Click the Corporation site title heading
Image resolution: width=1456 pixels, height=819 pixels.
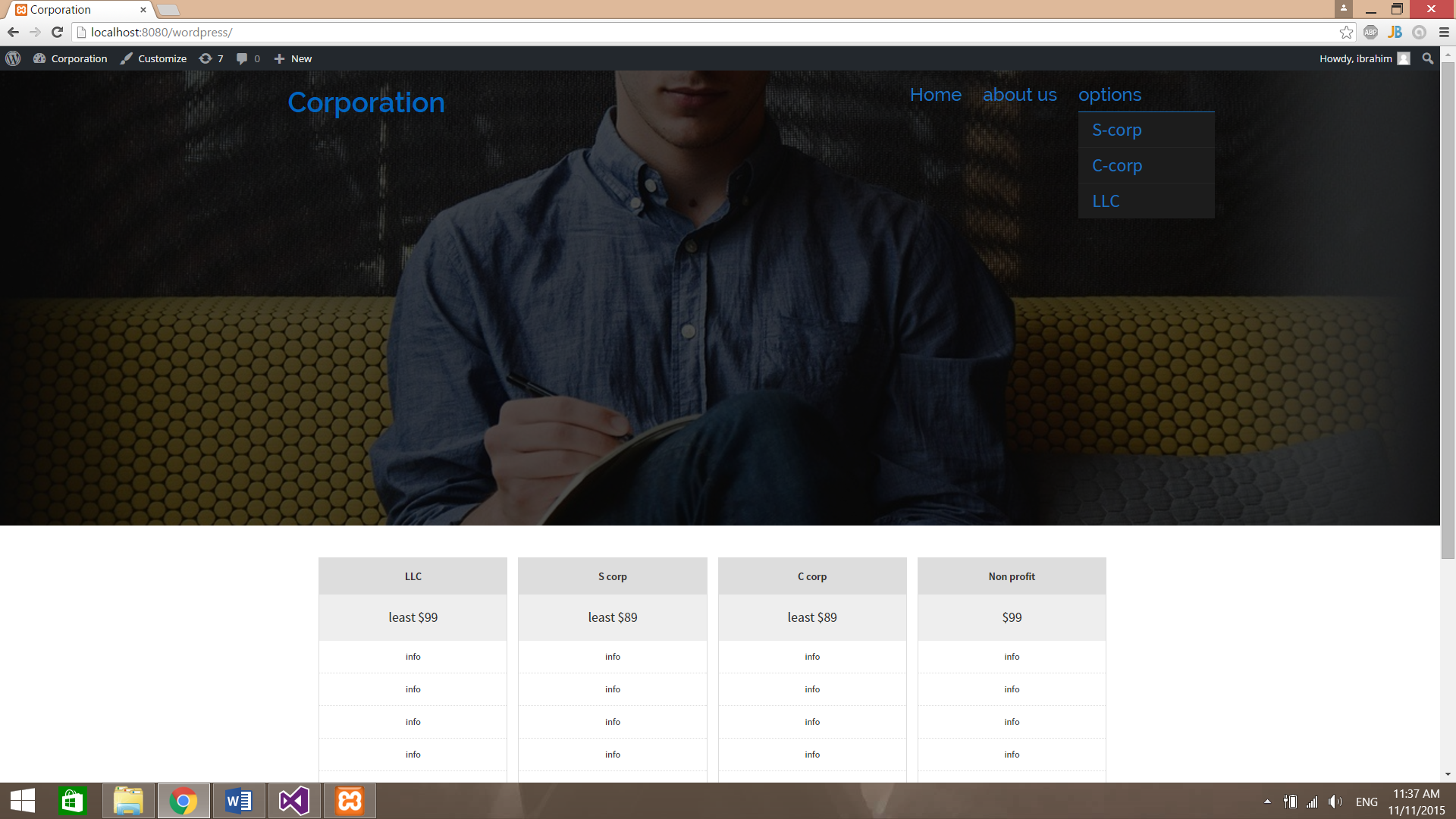point(366,102)
